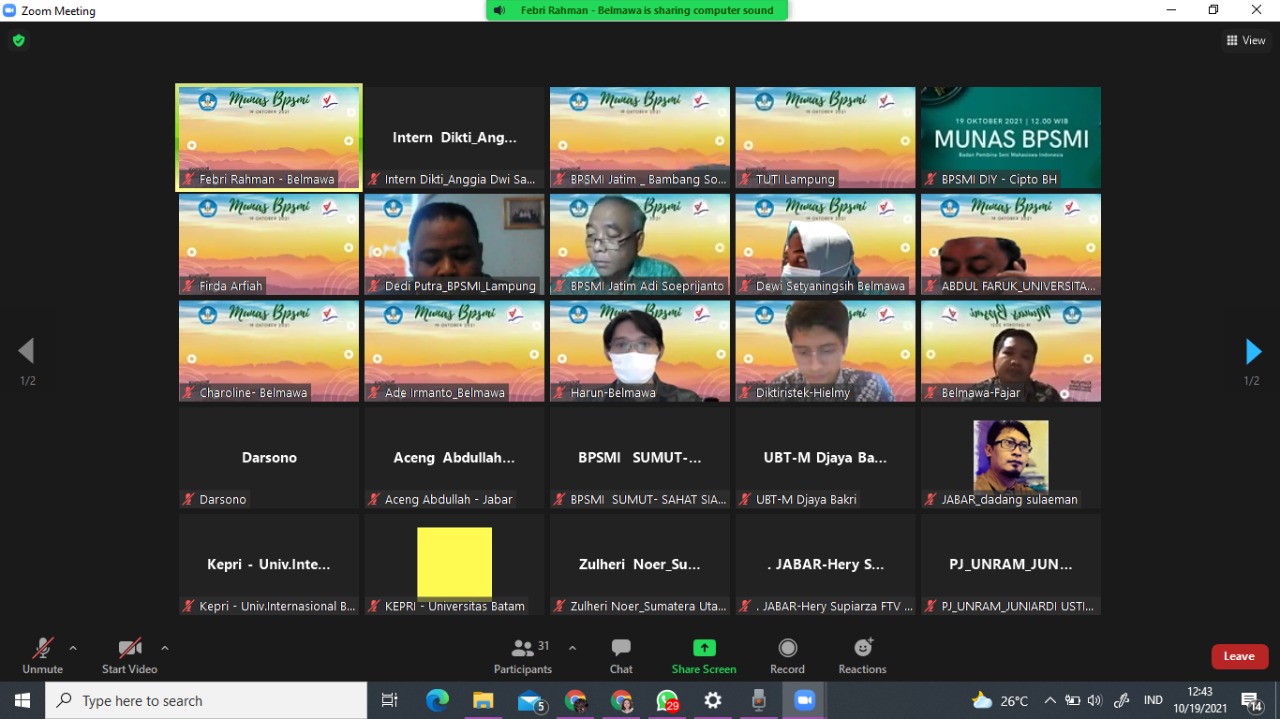Go to previous gallery page arrow
The image size is (1280, 719).
(x=26, y=351)
